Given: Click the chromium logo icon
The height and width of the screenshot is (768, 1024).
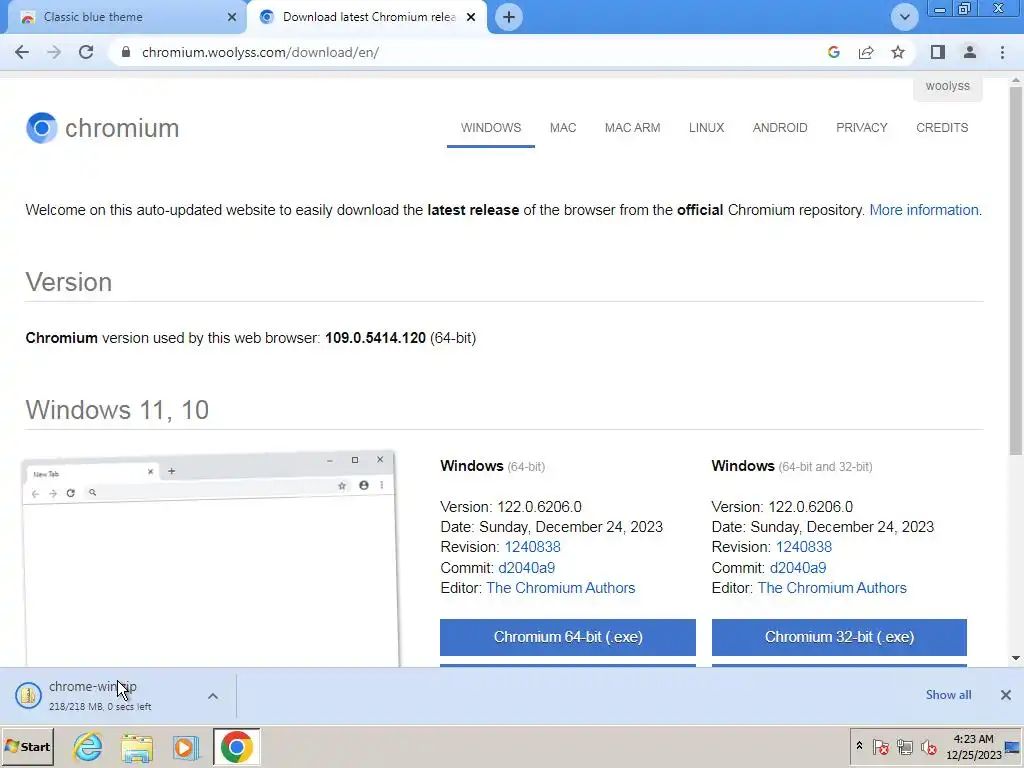Looking at the screenshot, I should [x=41, y=128].
